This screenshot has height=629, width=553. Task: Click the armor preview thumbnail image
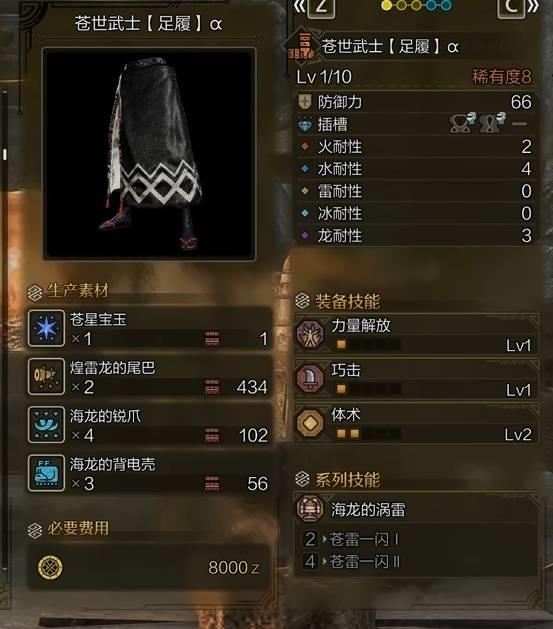(x=149, y=154)
